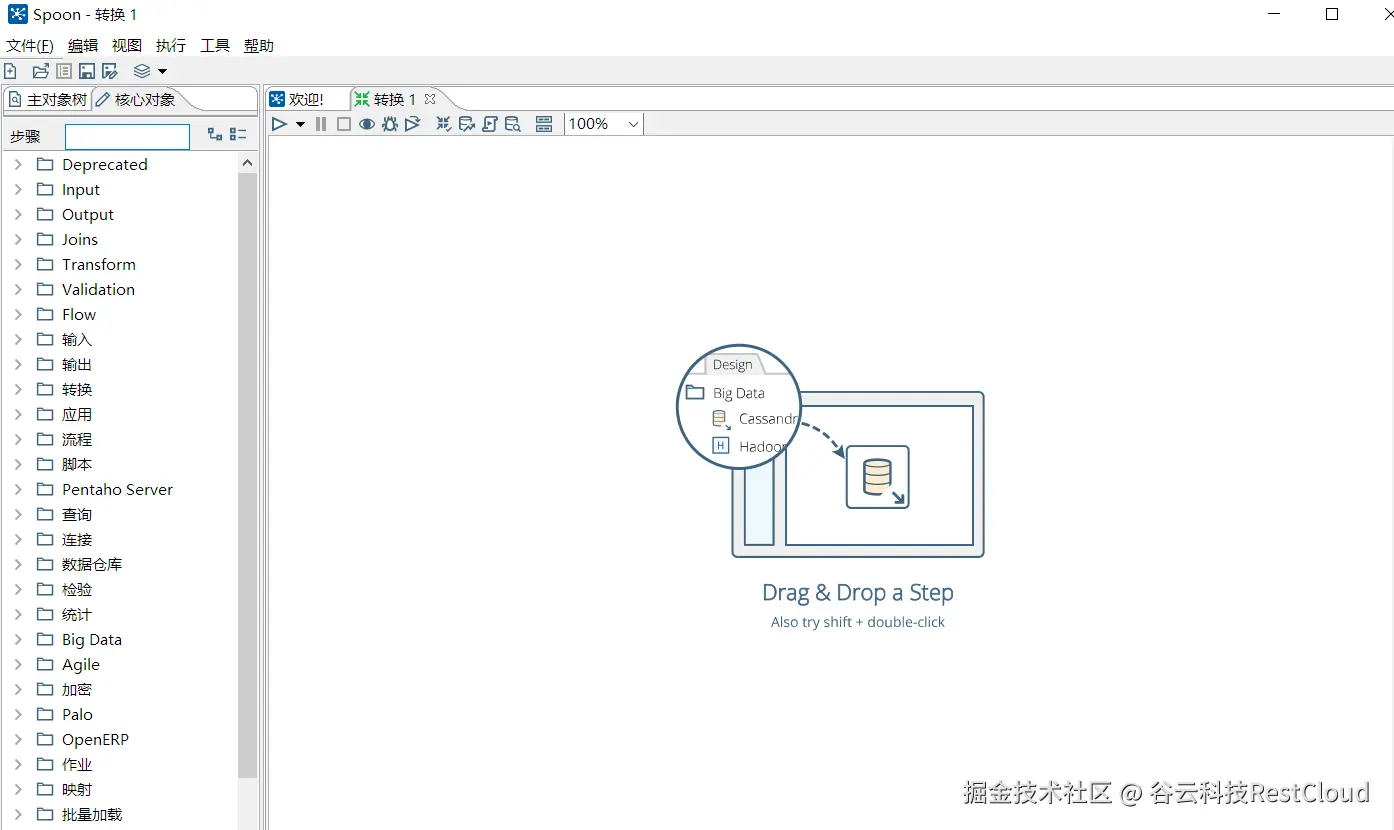Pause the running transformation
This screenshot has width=1394, height=830.
pyautogui.click(x=321, y=124)
